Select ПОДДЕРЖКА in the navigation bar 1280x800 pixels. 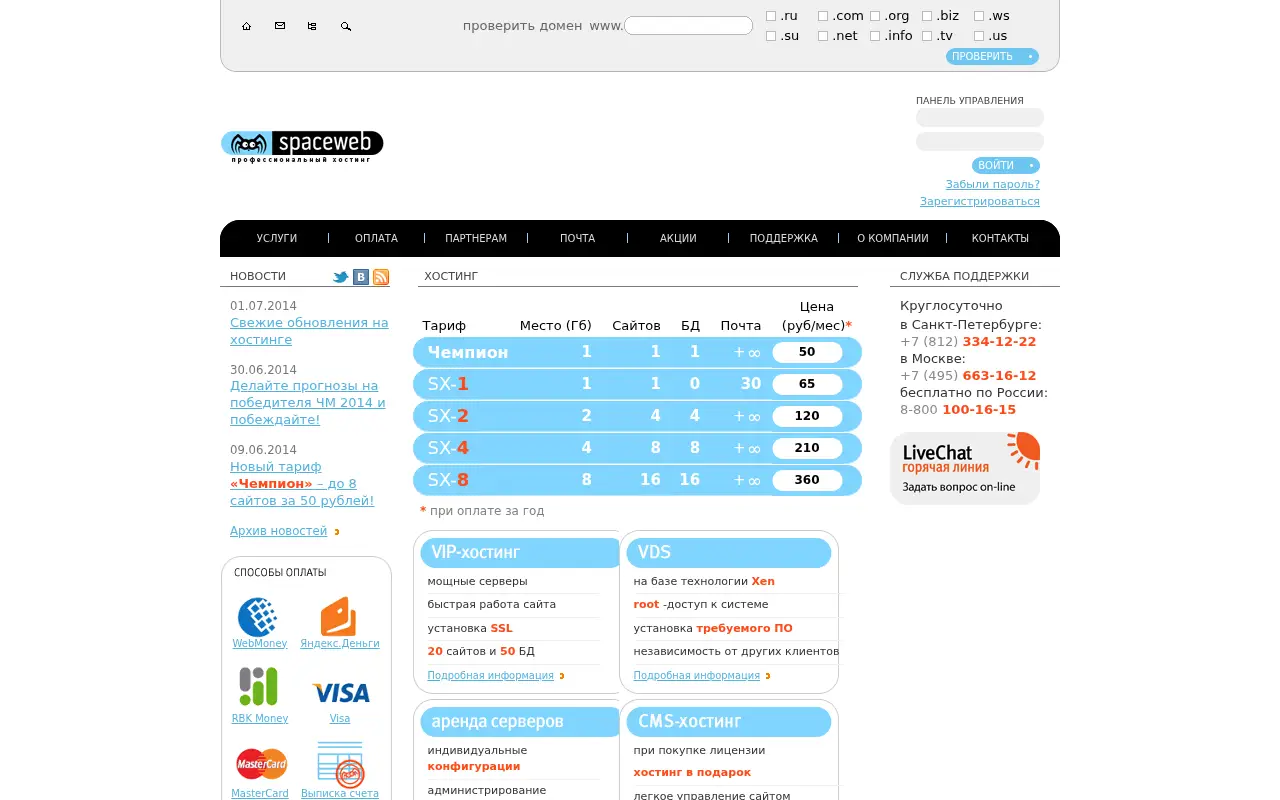784,238
